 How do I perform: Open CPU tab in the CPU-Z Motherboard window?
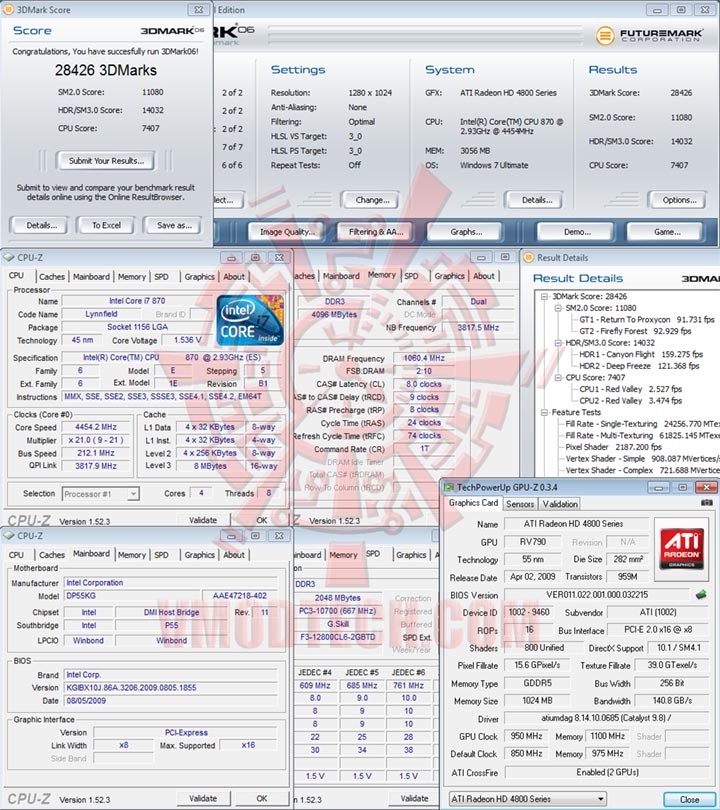(17, 555)
